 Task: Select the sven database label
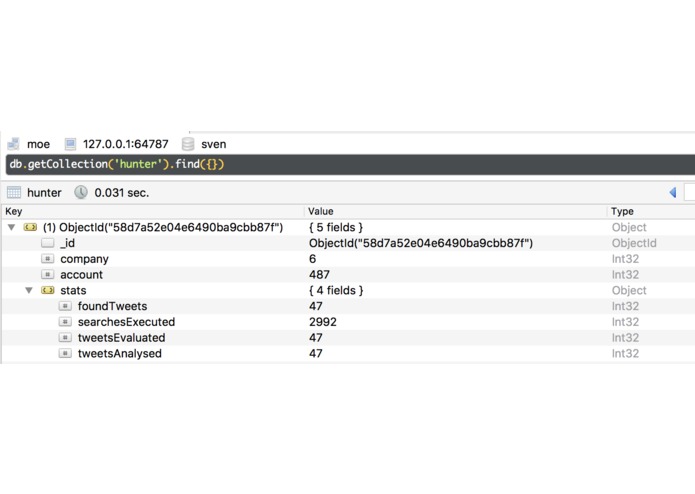click(214, 144)
